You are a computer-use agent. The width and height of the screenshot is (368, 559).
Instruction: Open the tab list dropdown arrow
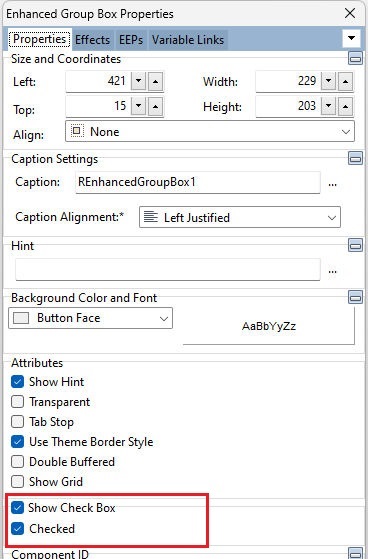click(351, 38)
